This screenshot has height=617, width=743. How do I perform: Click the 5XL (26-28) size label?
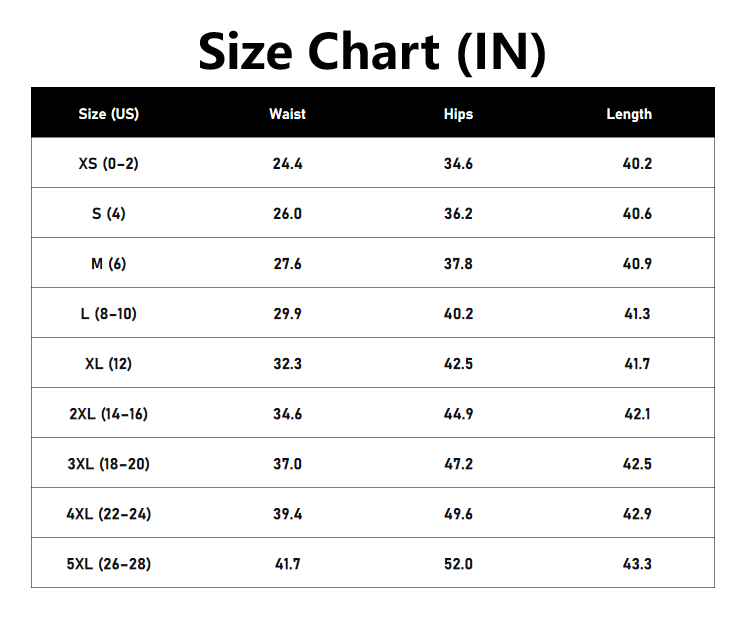(109, 564)
